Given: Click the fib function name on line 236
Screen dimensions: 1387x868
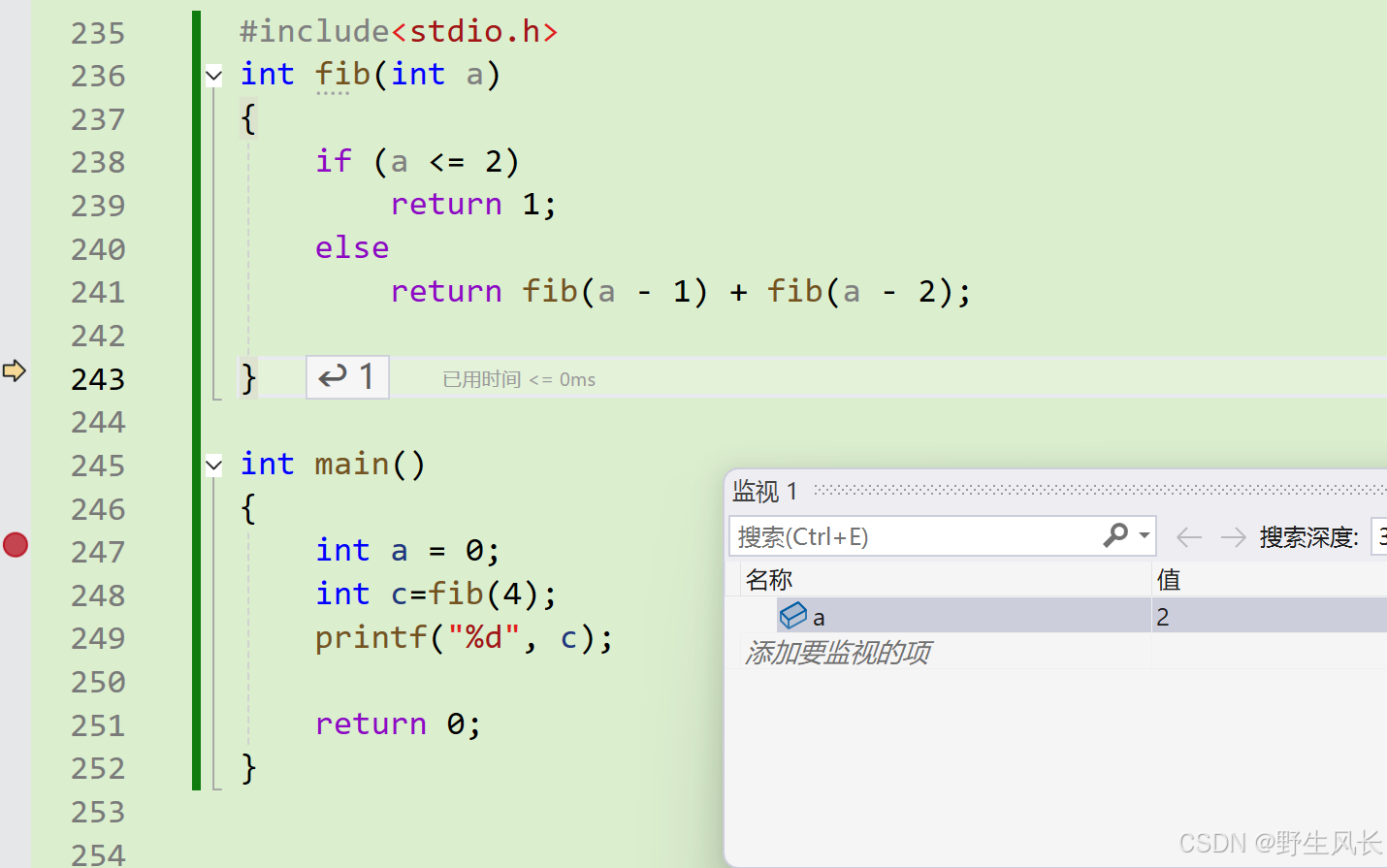Looking at the screenshot, I should coord(342,74).
